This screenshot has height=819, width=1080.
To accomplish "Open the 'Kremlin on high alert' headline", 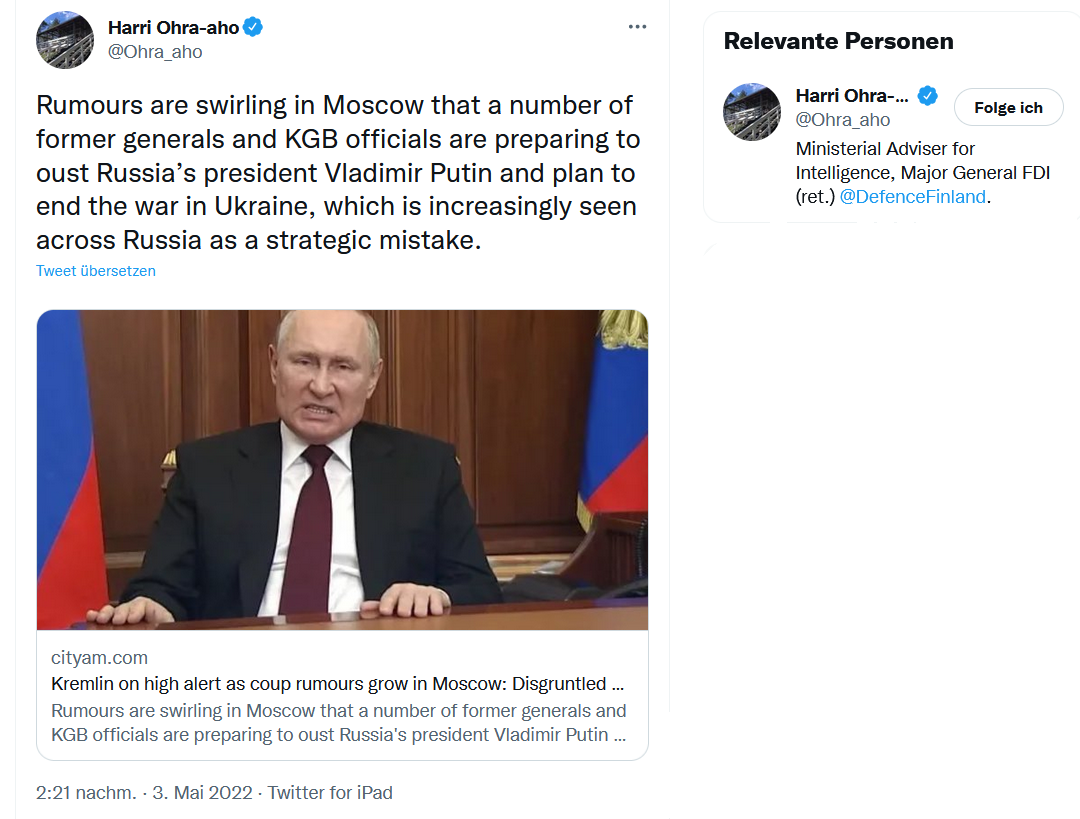I will tap(338, 684).
